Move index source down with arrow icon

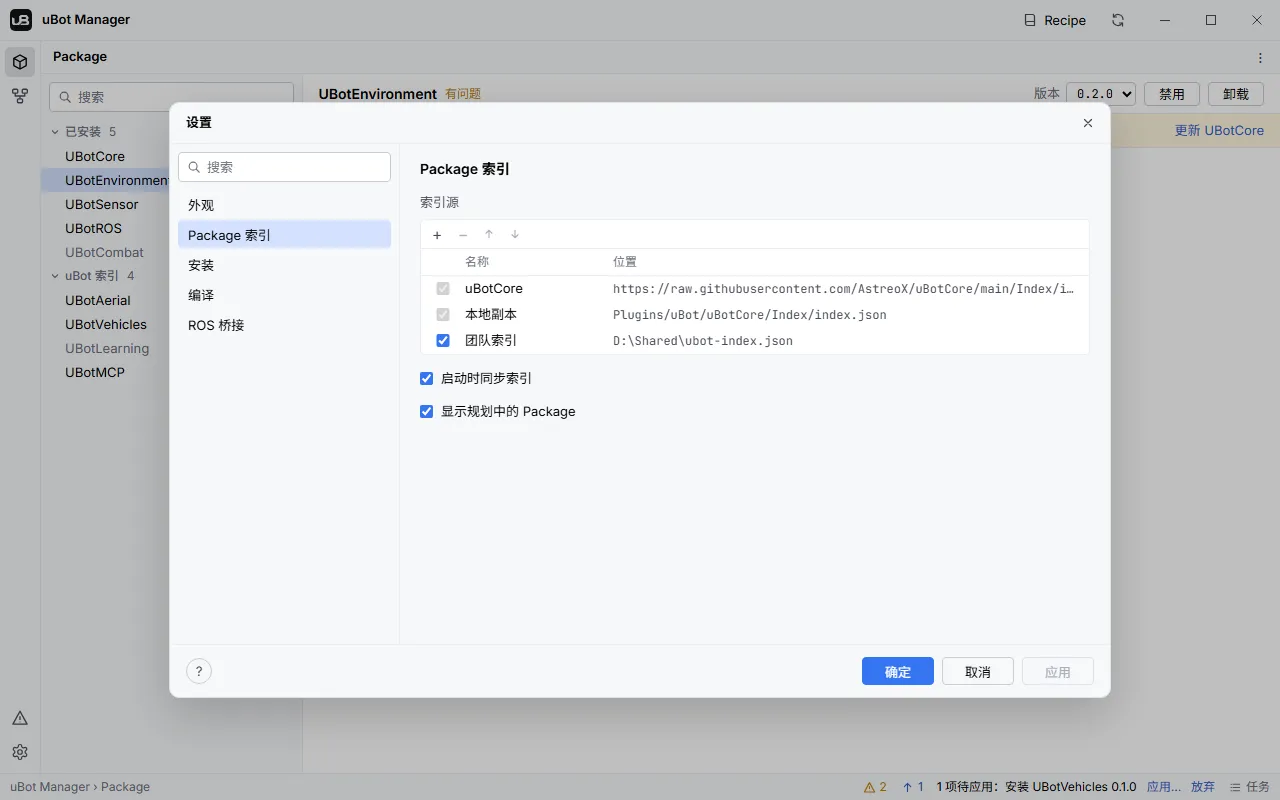(x=515, y=235)
